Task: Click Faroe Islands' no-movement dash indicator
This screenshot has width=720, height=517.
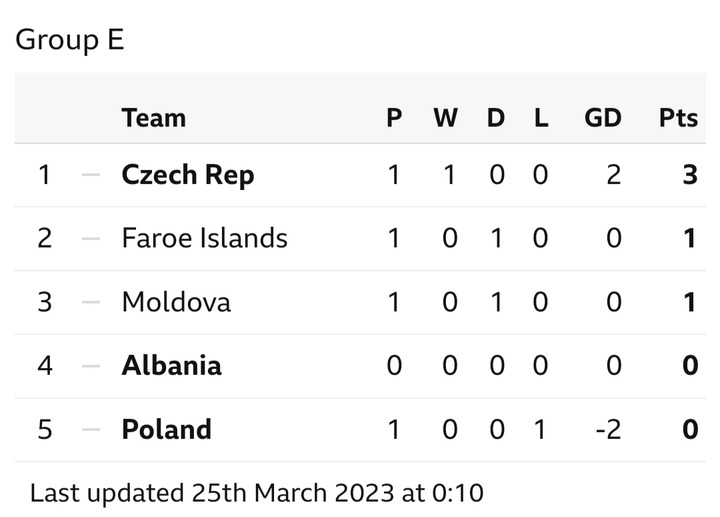Action: 91,238
